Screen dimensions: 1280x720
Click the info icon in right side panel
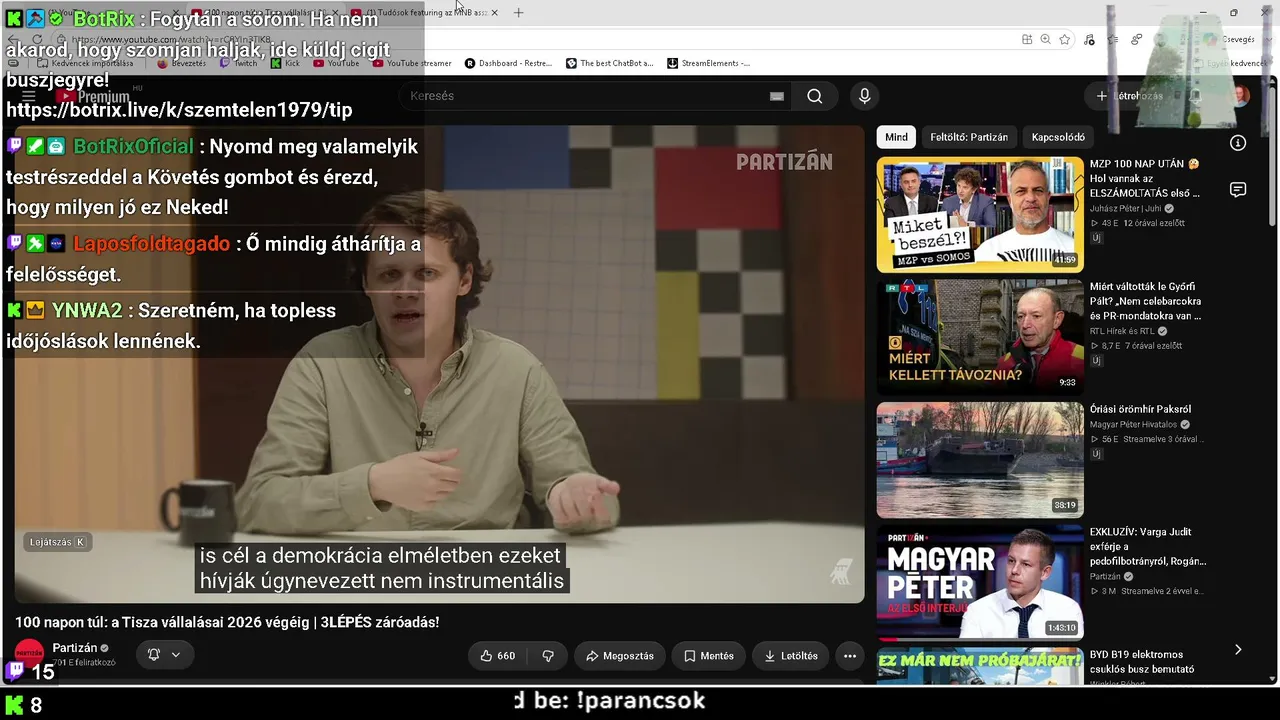click(1238, 143)
